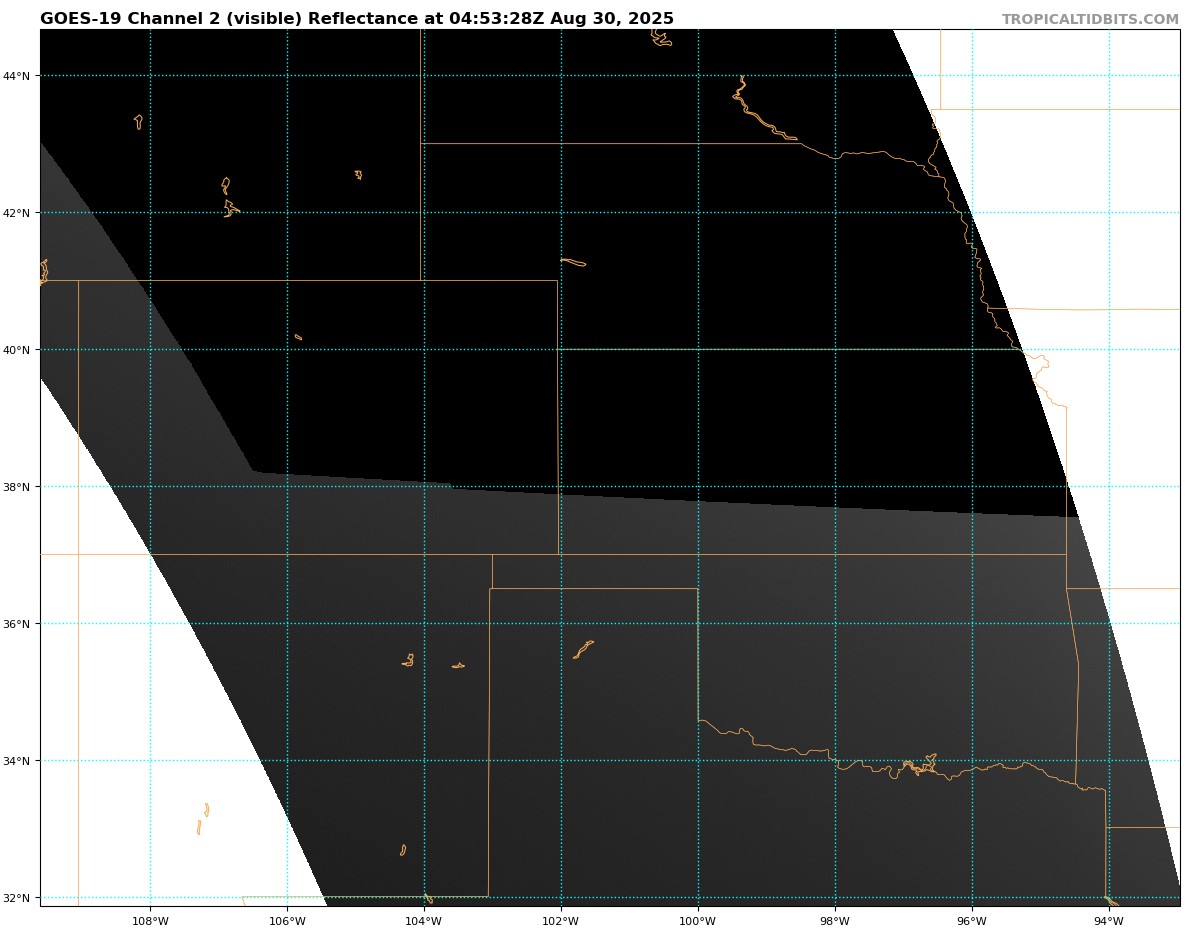Click the 42°N latitude label
1200x929 pixels.
tap(17, 213)
